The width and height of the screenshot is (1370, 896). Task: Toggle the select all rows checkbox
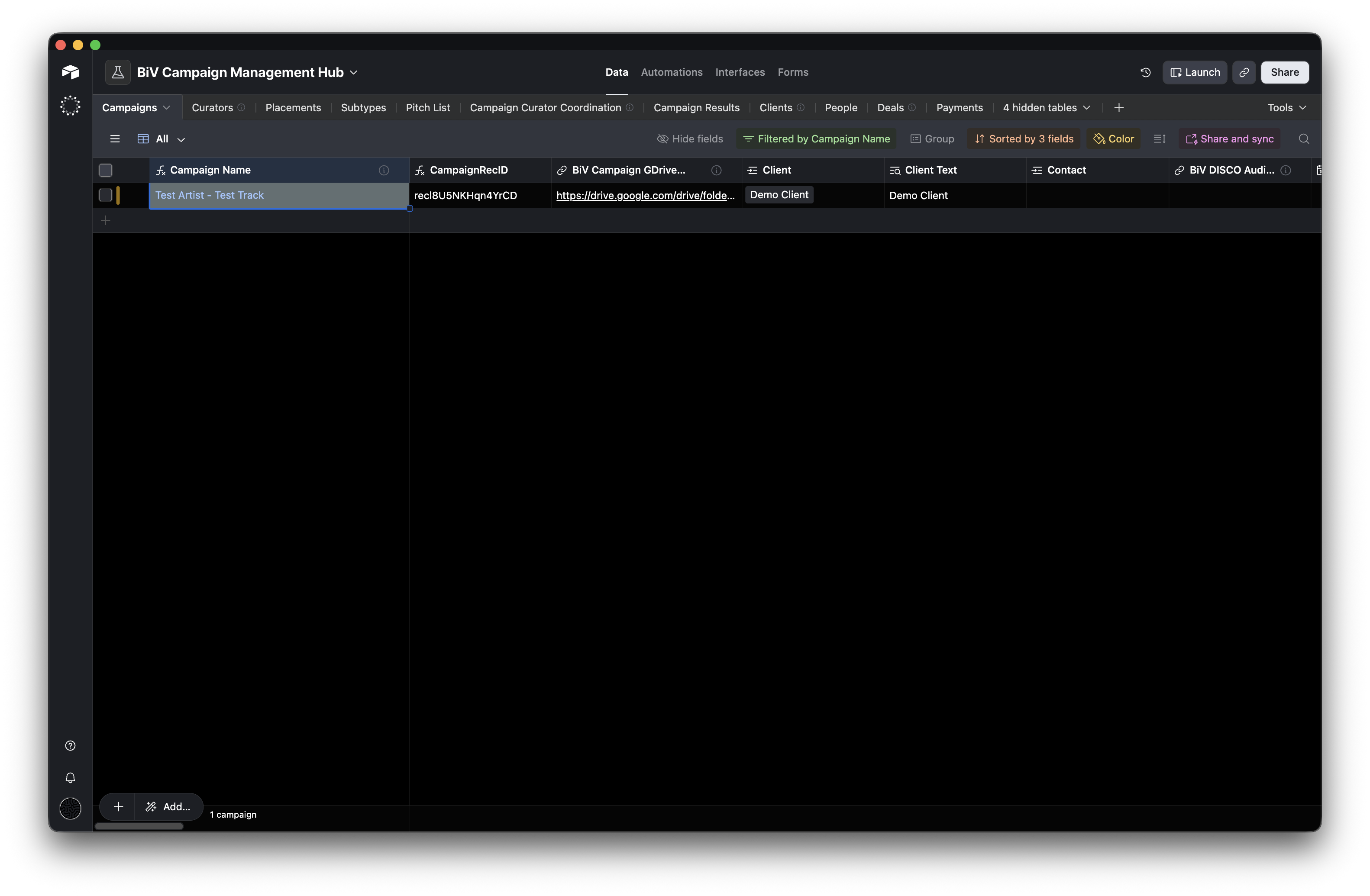tap(105, 171)
